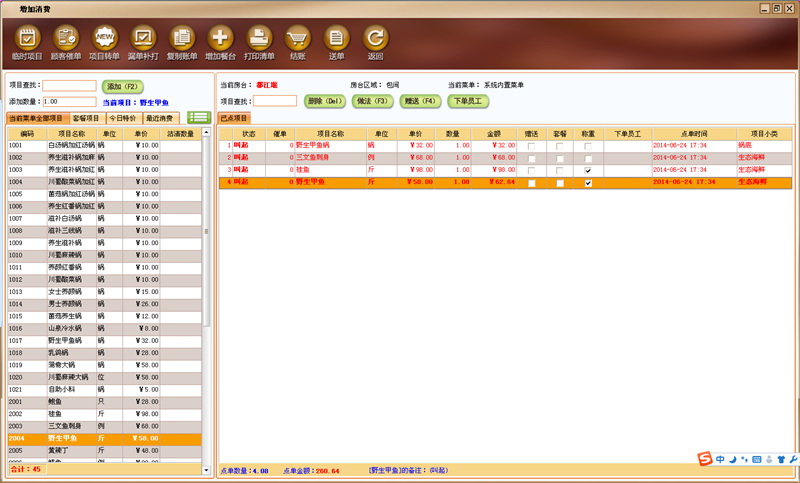Click the 删除 (Del) button
The image size is (800, 483).
tap(325, 101)
